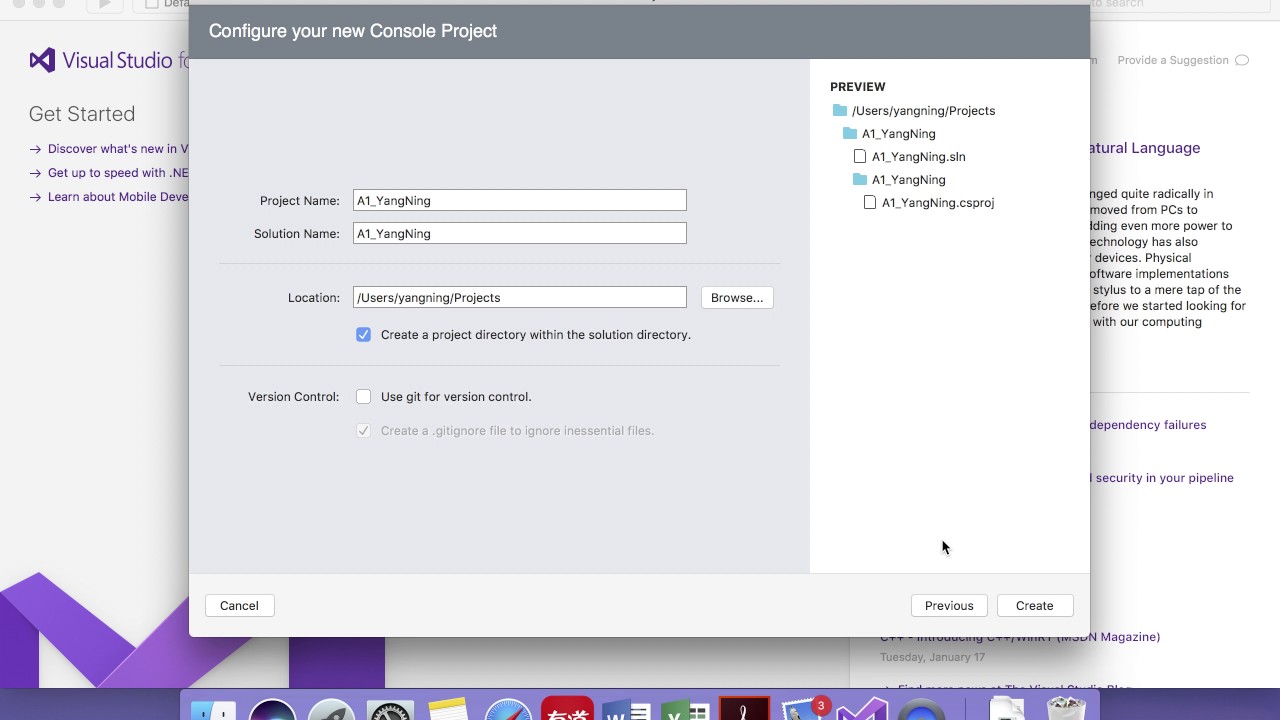Click the /Users/yangning/Projects folder icon in the preview
Screen dimensions: 1280x720
tap(840, 111)
